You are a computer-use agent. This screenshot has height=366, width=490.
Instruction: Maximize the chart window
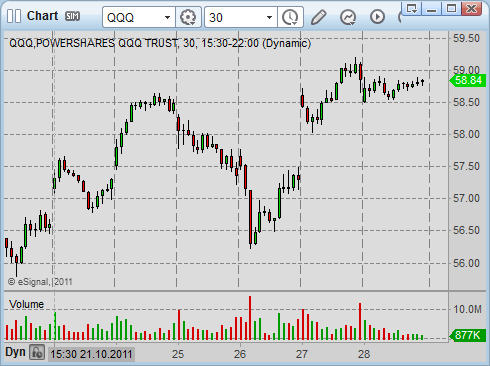pyautogui.click(x=451, y=8)
